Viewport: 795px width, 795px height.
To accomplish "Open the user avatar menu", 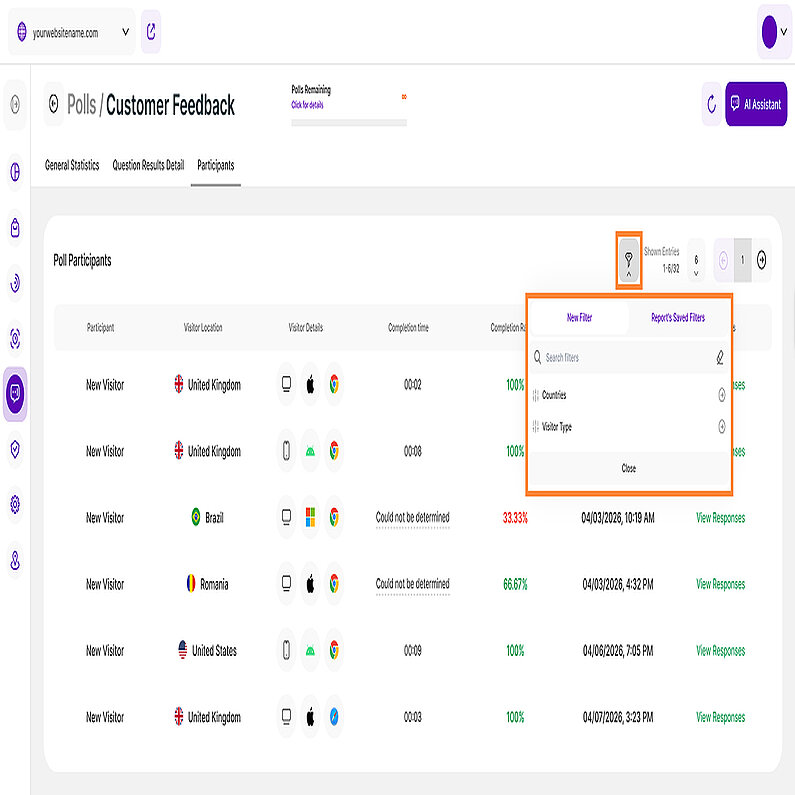I will pyautogui.click(x=774, y=32).
